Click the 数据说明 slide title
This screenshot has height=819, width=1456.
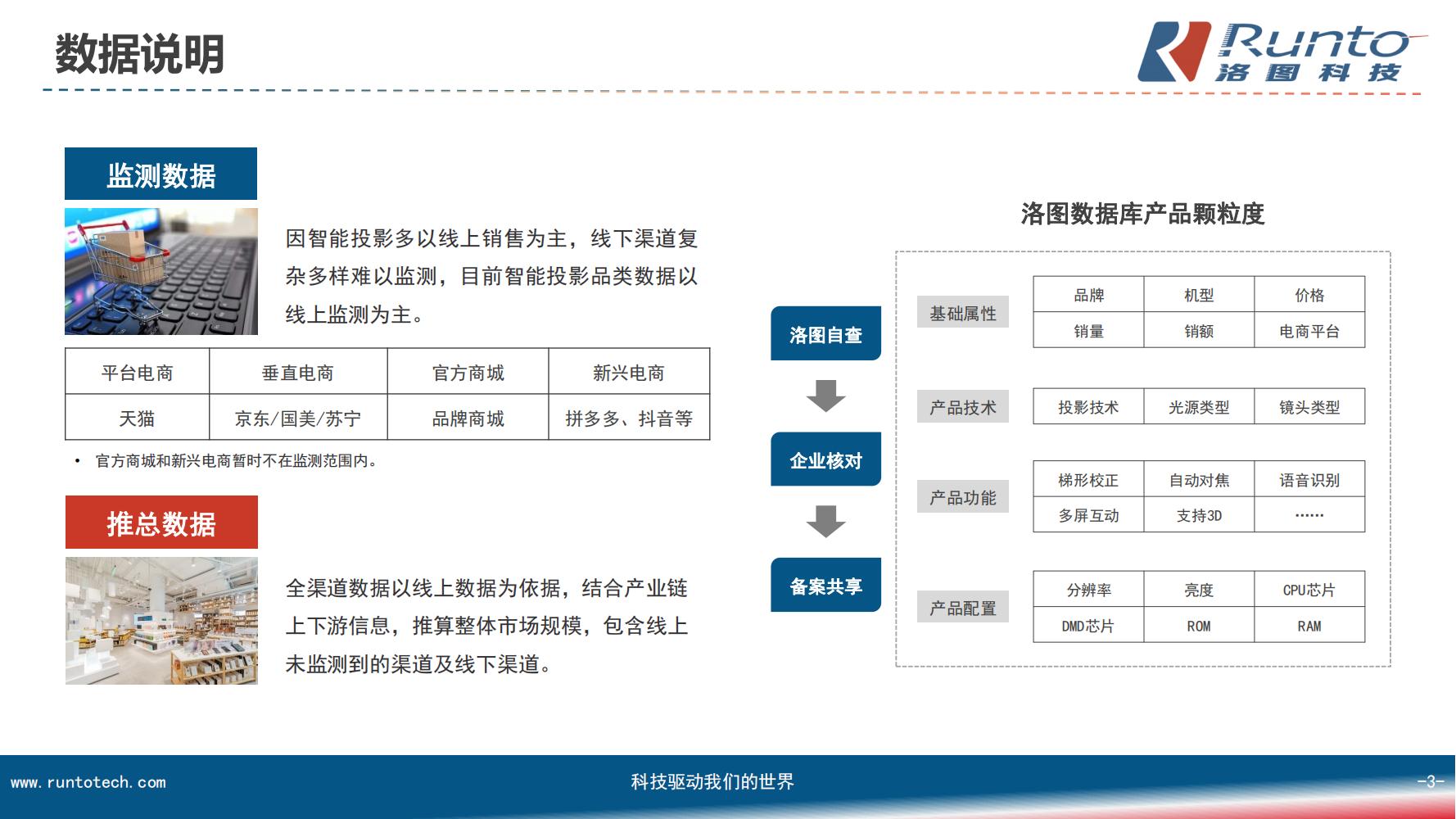[140, 55]
